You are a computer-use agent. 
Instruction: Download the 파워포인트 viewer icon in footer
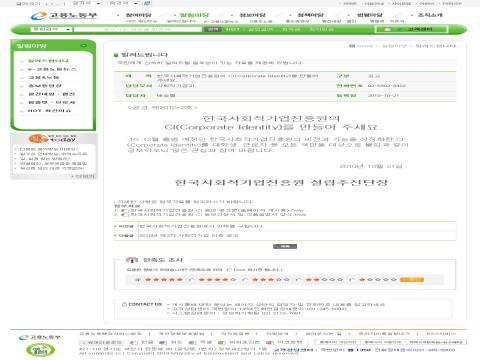click(x=222, y=342)
